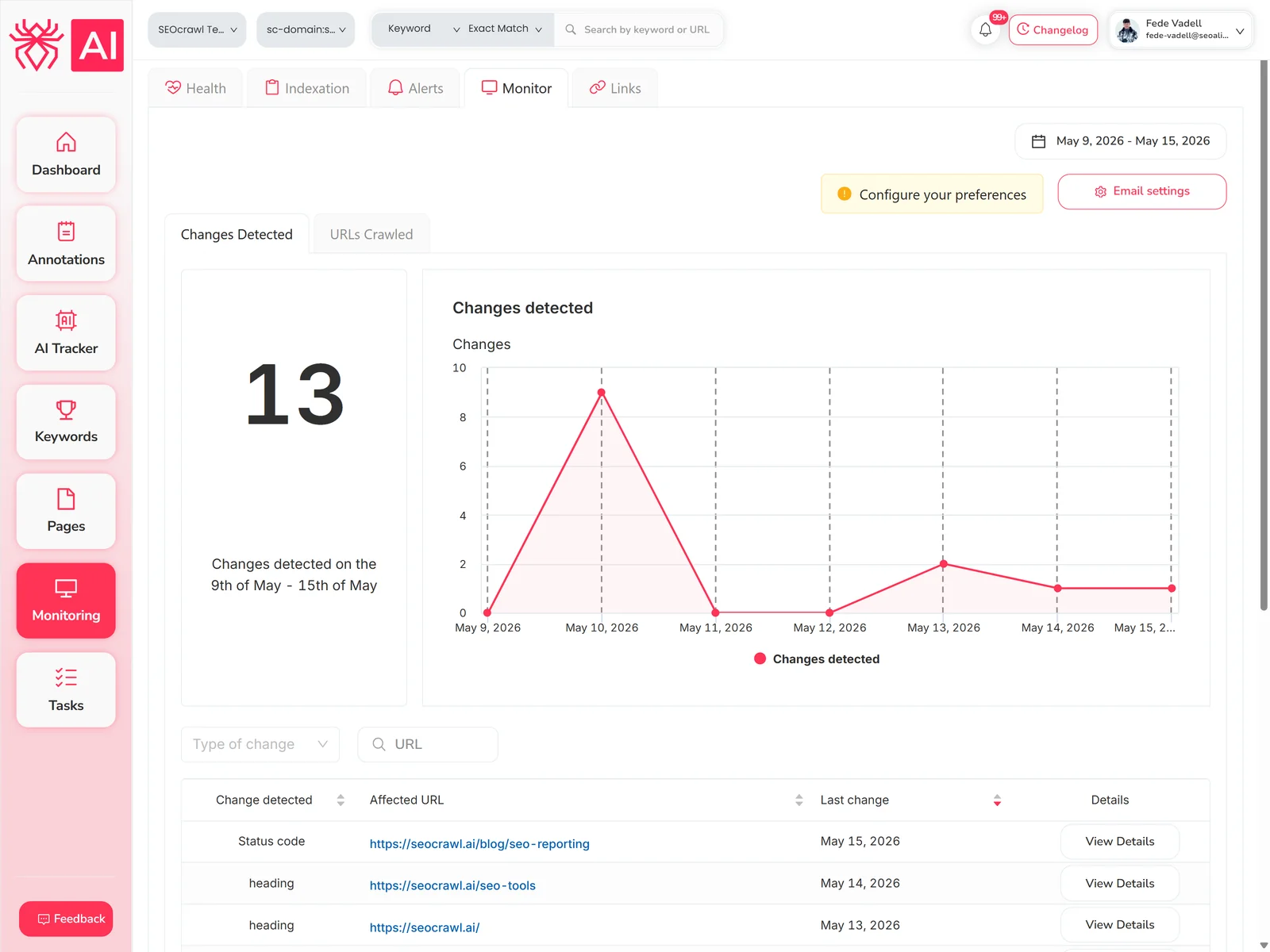The width and height of the screenshot is (1270, 952).
Task: Expand the sc-domain property dropdown
Action: click(x=306, y=29)
